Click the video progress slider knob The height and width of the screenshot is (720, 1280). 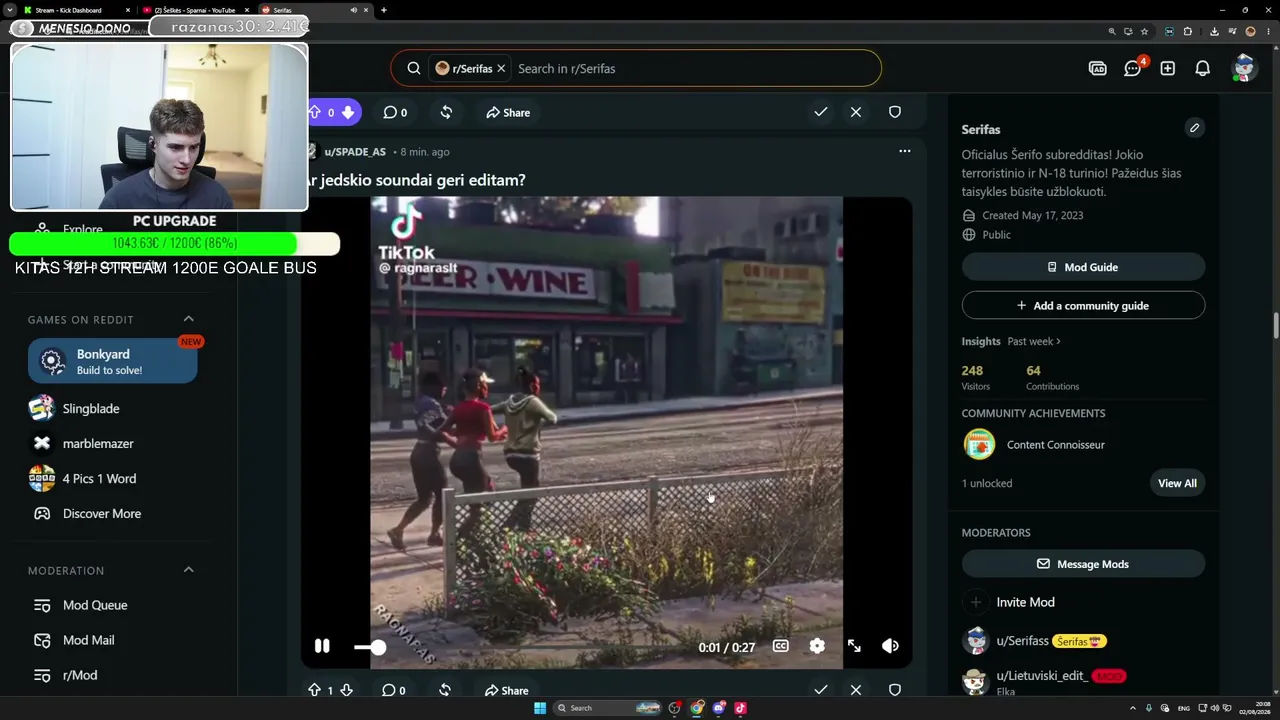pyautogui.click(x=377, y=647)
